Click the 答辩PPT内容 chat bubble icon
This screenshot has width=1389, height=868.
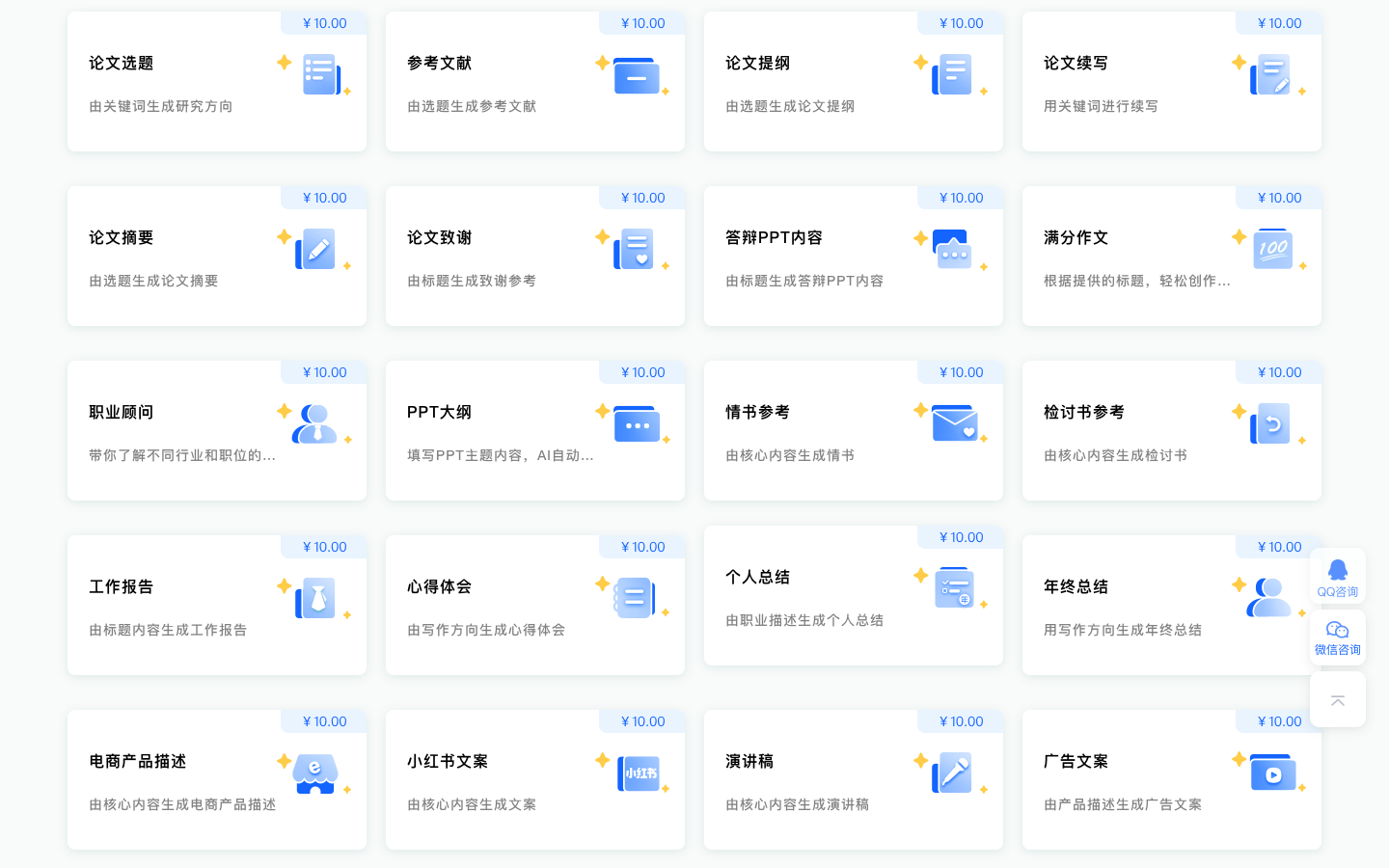point(953,250)
